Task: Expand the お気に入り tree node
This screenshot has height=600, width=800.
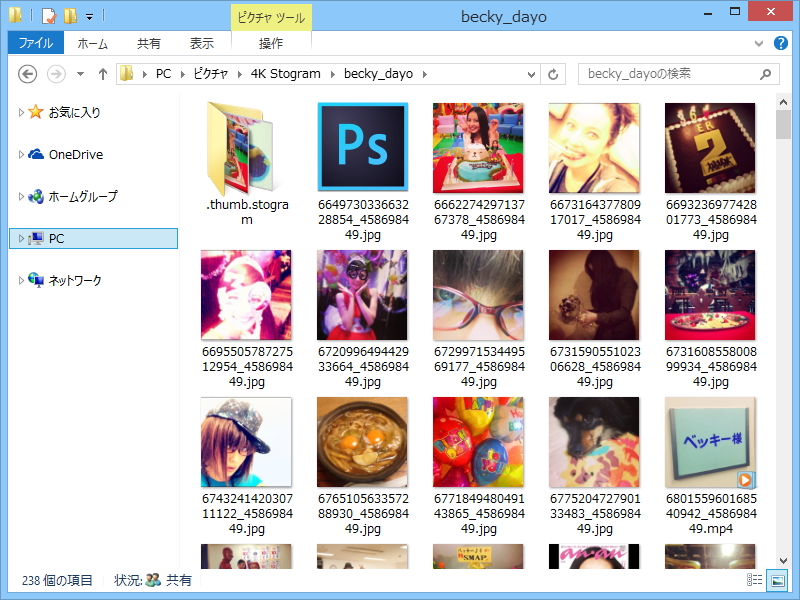Action: click(x=21, y=112)
